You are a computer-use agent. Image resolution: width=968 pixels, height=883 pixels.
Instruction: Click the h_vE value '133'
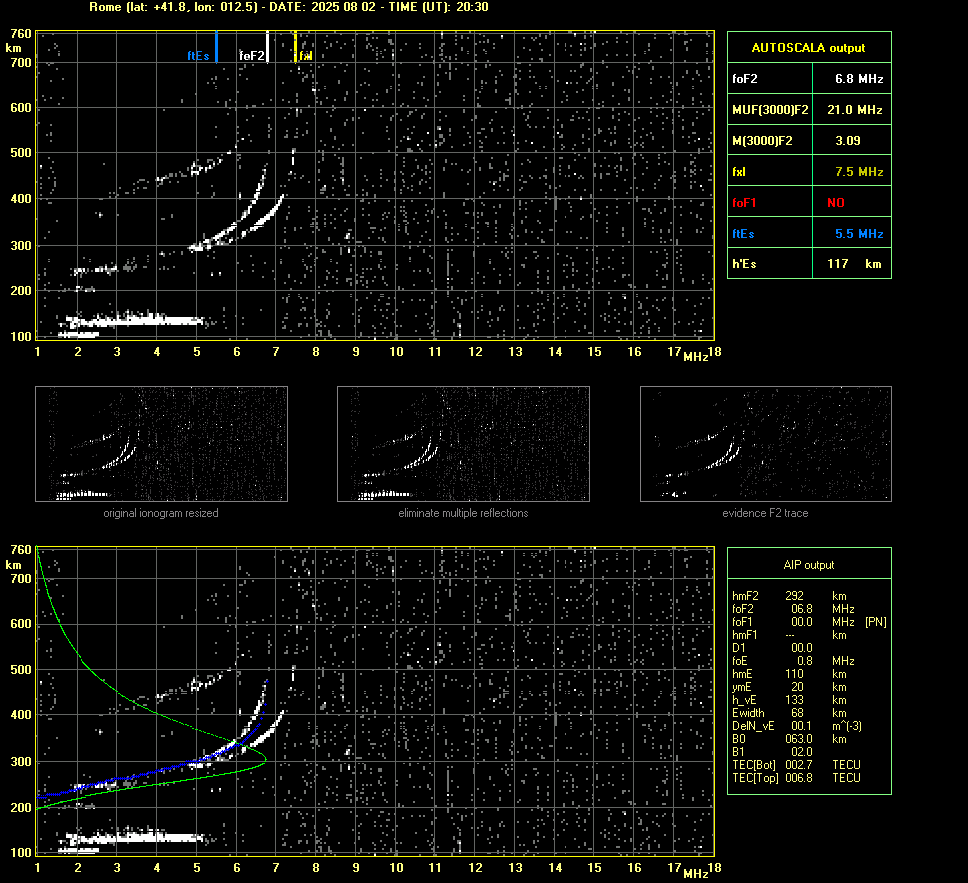click(x=795, y=700)
